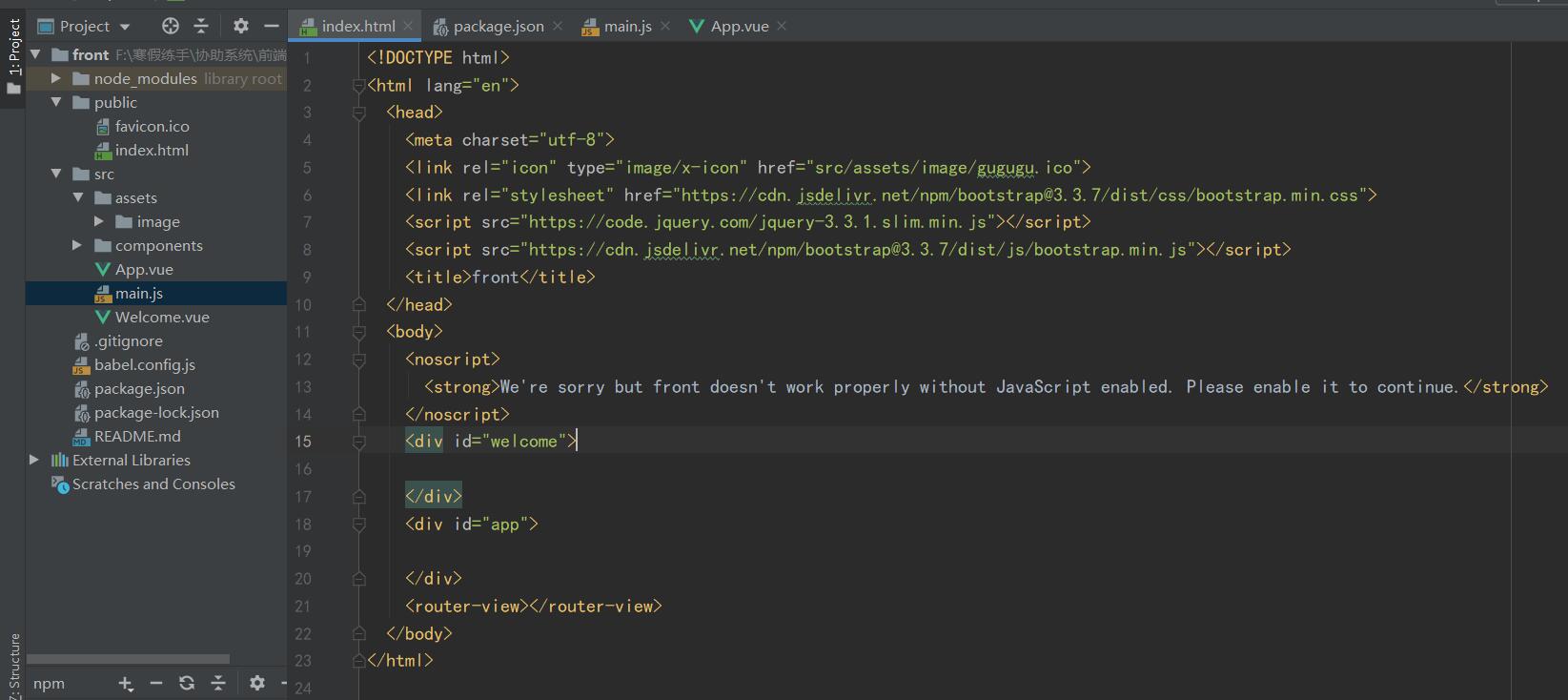The width and height of the screenshot is (1568, 700).
Task: Add an npm package.json with plus icon
Action: [x=125, y=683]
